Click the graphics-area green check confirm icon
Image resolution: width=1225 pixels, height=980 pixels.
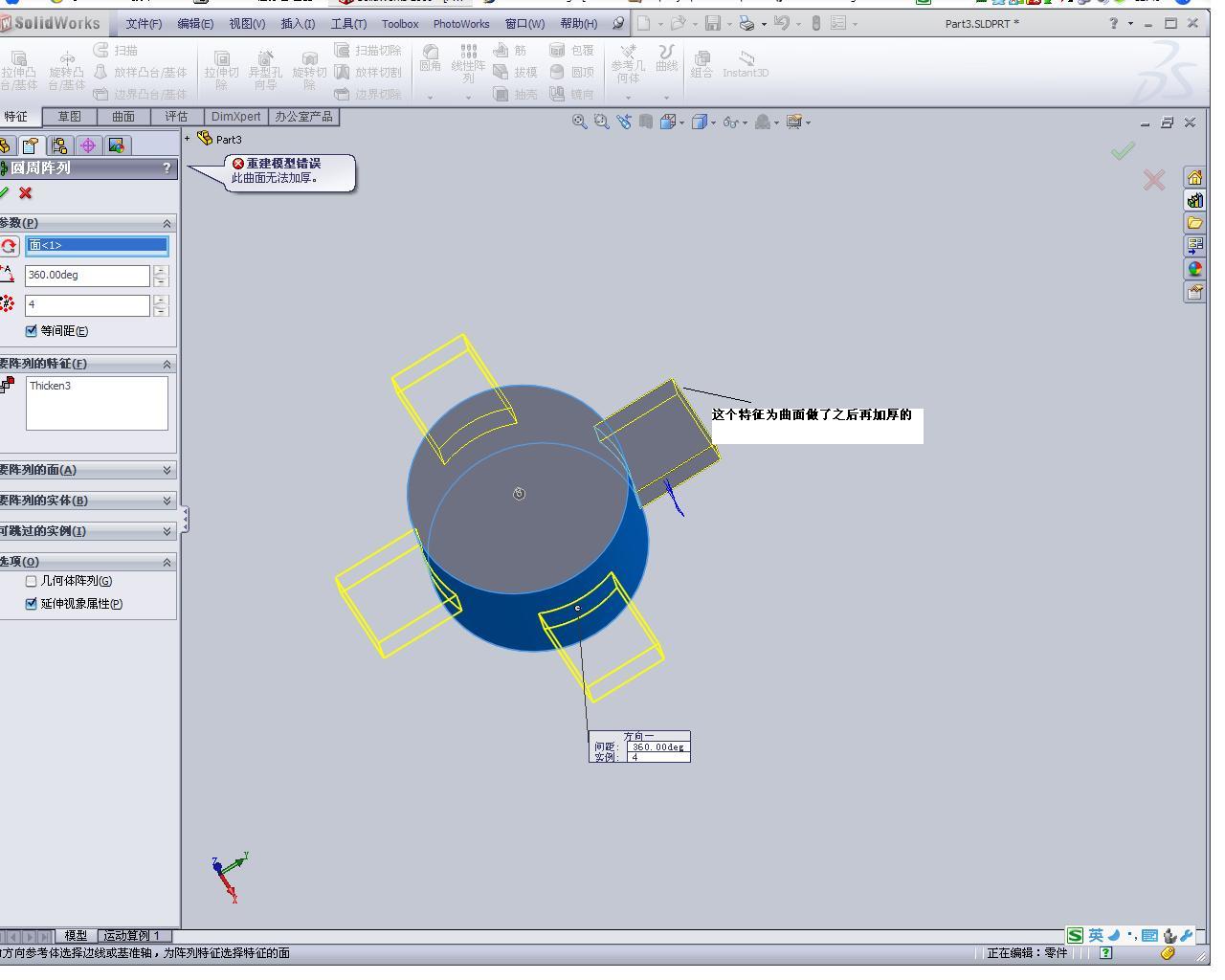(x=1124, y=150)
